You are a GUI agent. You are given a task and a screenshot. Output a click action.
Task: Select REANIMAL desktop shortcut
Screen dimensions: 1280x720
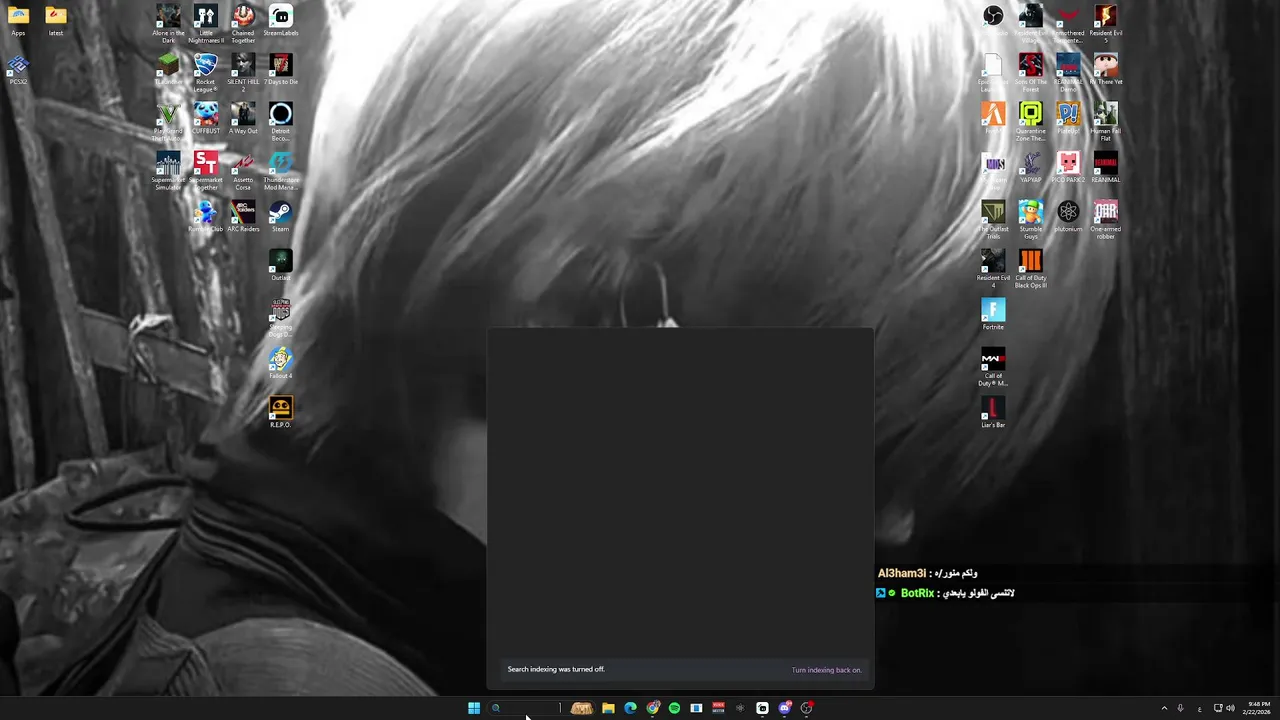click(1106, 168)
